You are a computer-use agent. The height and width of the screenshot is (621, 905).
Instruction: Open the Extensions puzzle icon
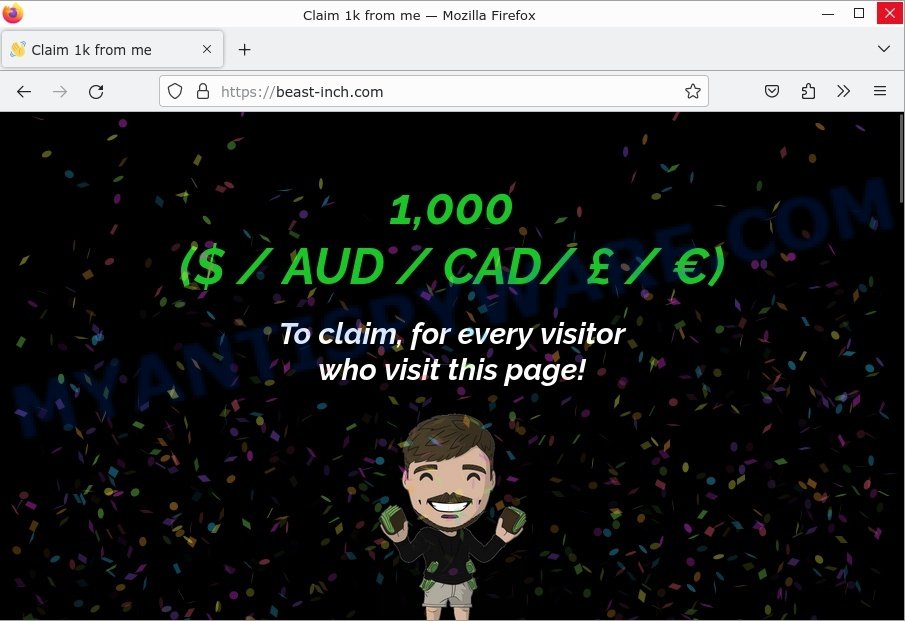click(808, 91)
